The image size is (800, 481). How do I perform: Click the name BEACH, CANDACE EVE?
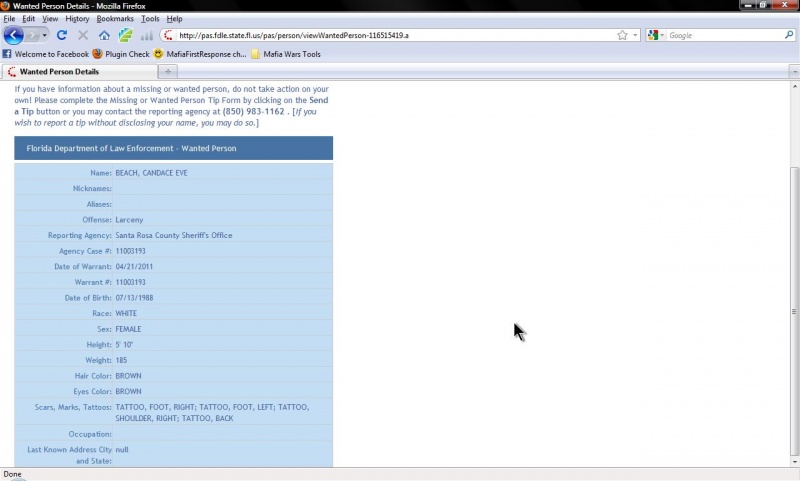point(152,173)
